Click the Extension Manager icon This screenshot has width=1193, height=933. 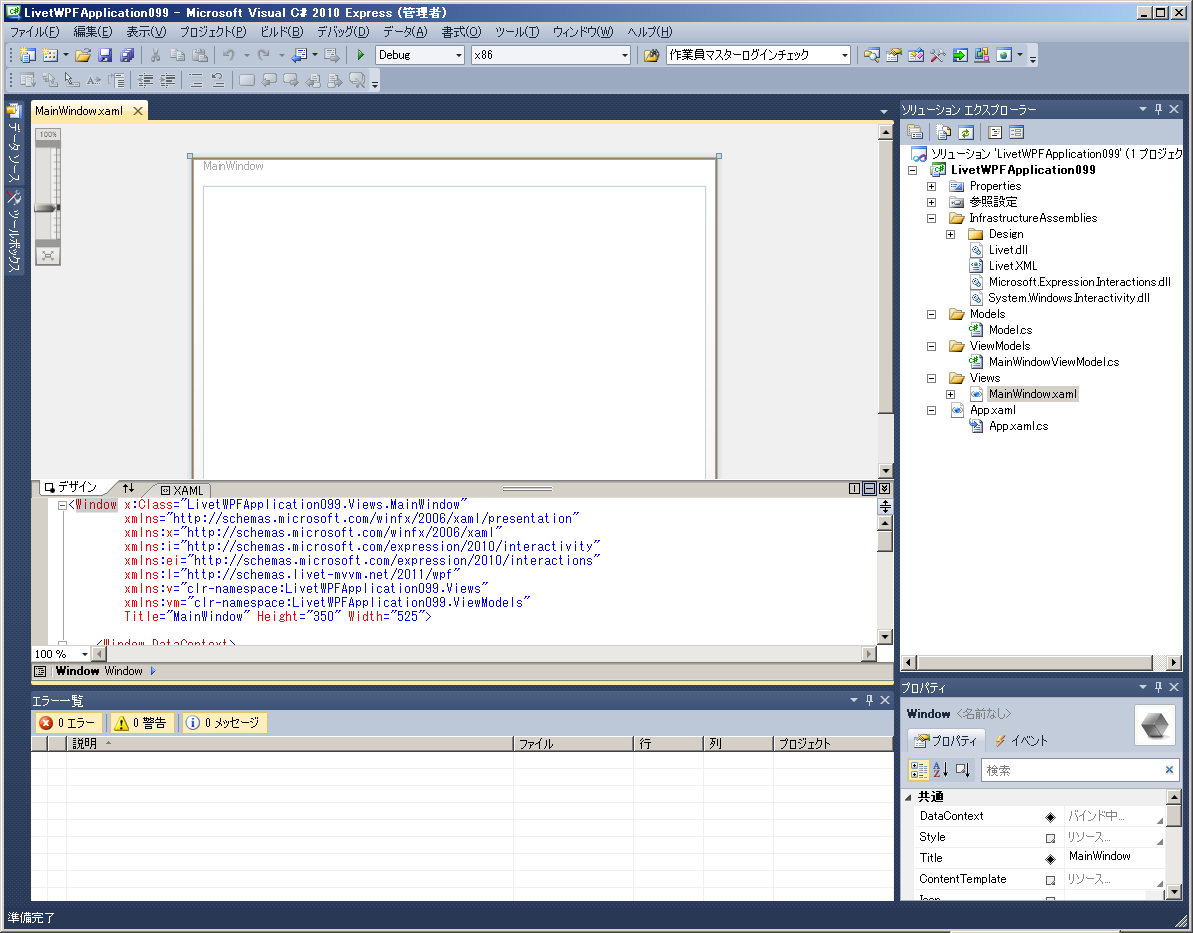[x=982, y=55]
